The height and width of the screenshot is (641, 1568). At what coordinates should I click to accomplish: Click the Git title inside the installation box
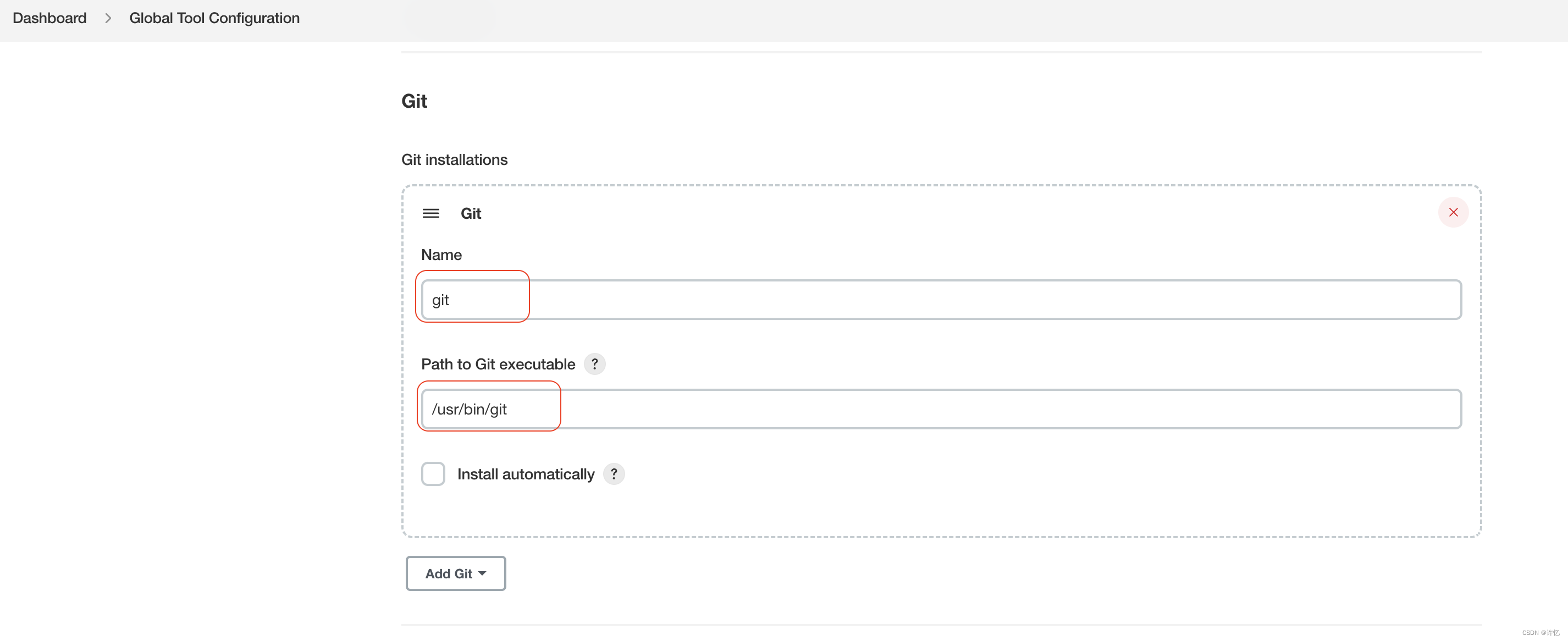471,214
